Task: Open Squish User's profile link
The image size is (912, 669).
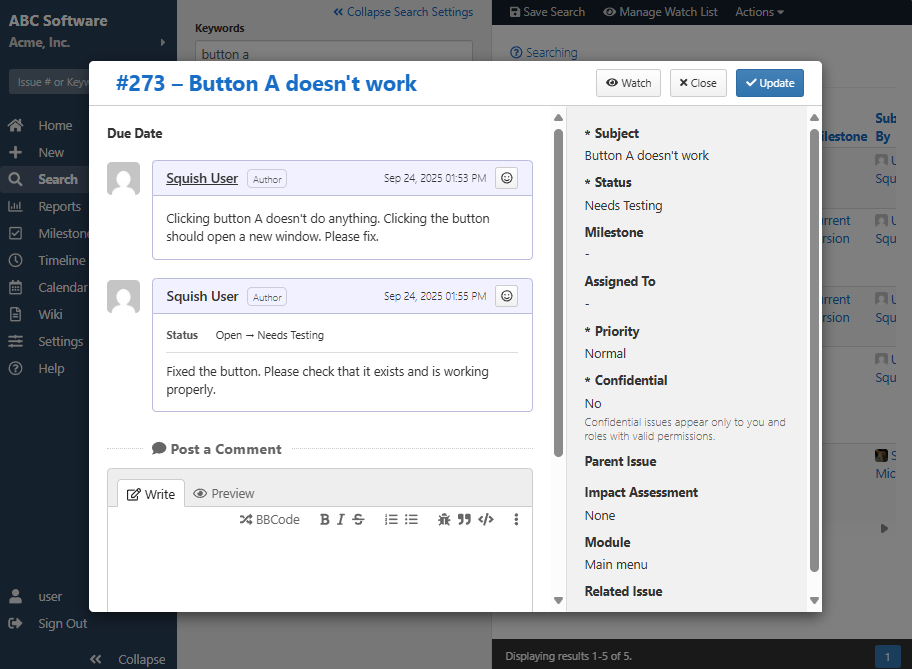Action: point(202,177)
